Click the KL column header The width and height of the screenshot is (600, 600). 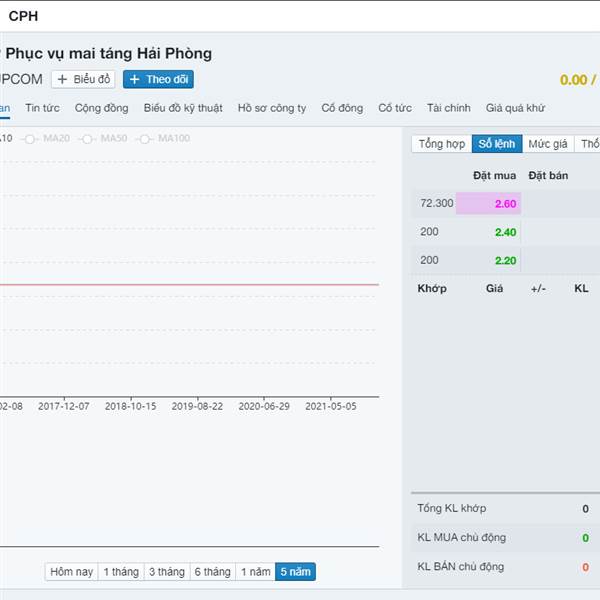581,289
